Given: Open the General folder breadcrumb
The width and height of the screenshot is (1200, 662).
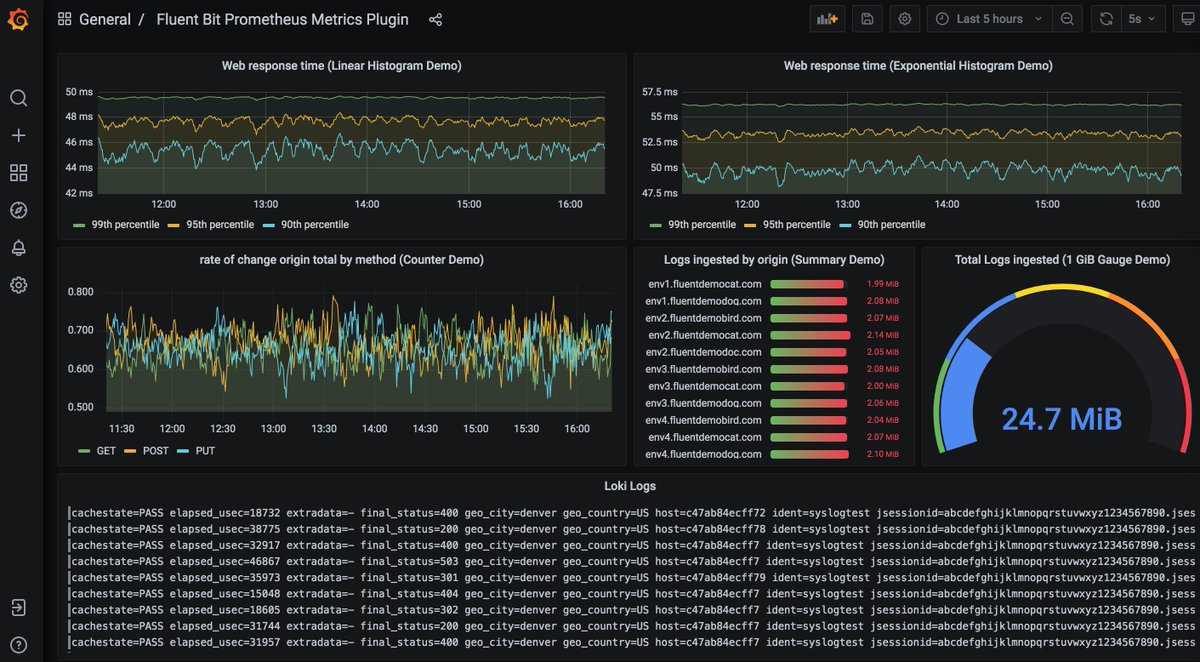Looking at the screenshot, I should [104, 19].
